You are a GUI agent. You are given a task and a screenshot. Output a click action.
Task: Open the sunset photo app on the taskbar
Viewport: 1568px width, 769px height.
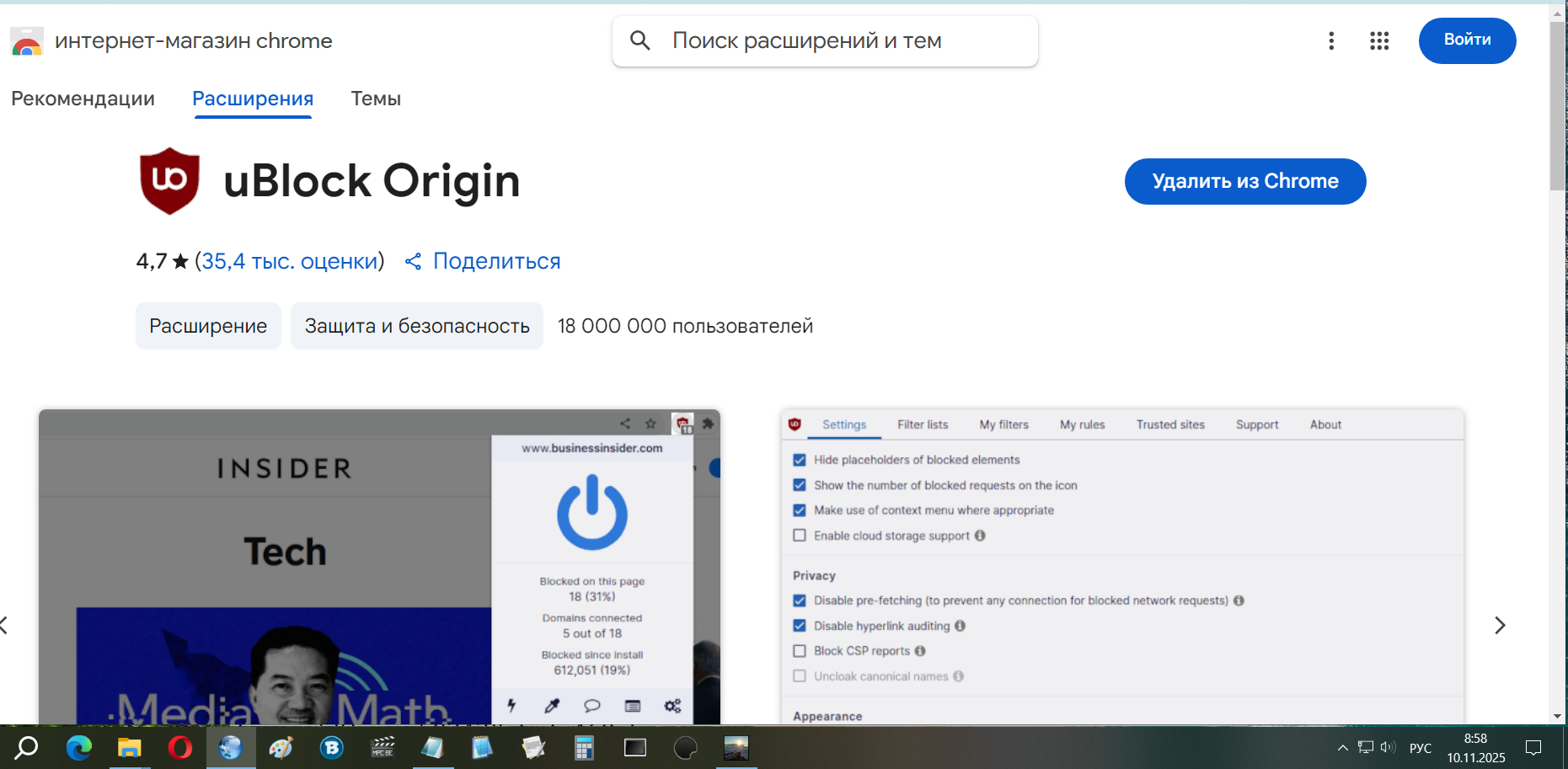click(x=736, y=747)
